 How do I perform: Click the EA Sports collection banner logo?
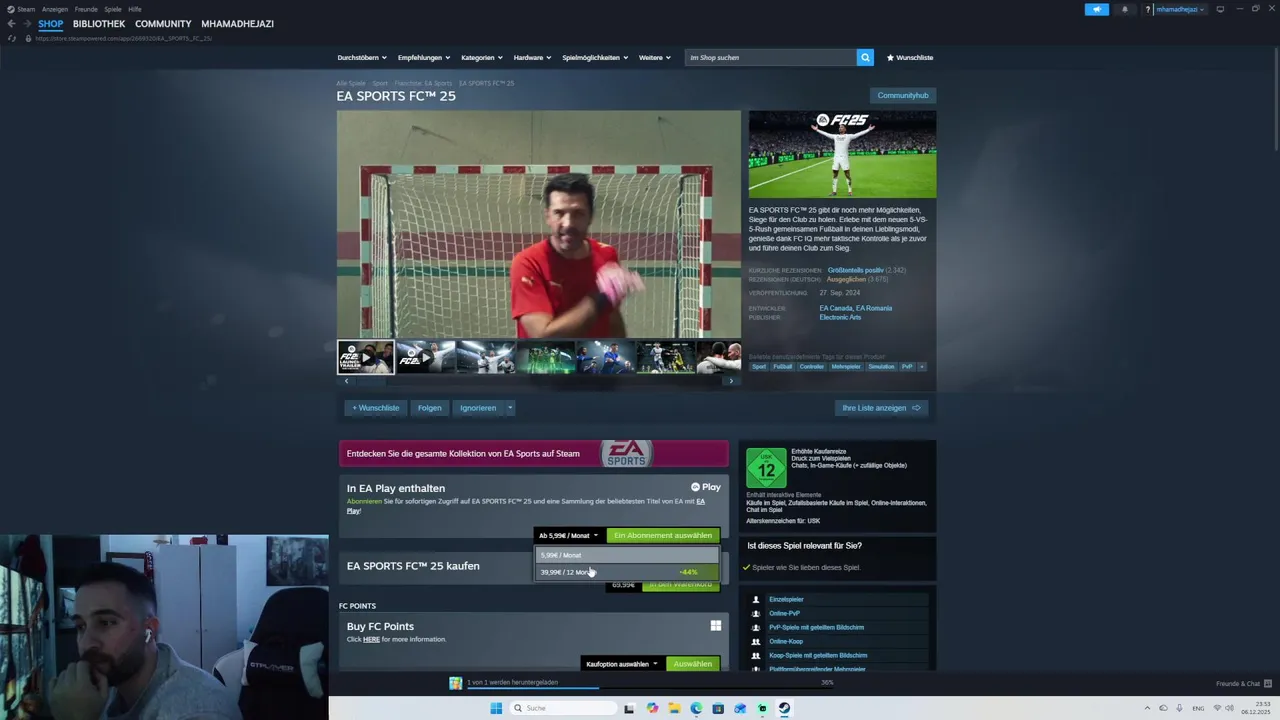coord(626,453)
